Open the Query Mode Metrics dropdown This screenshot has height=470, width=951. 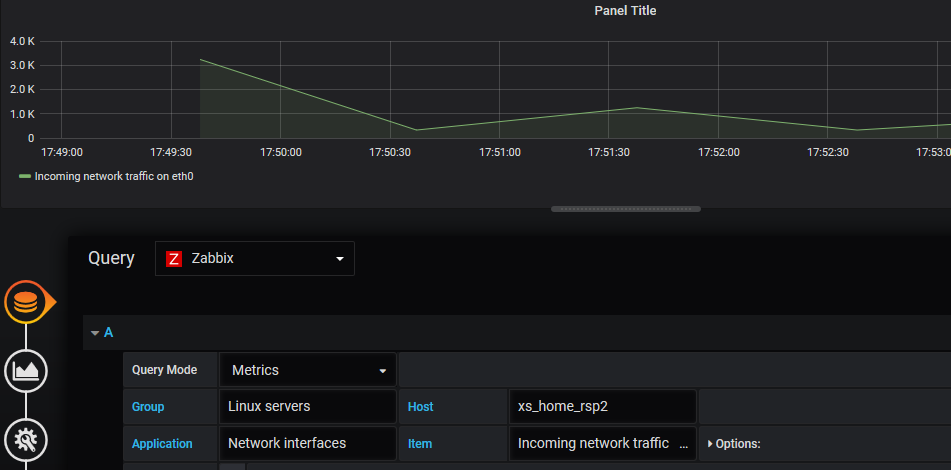[x=308, y=370]
